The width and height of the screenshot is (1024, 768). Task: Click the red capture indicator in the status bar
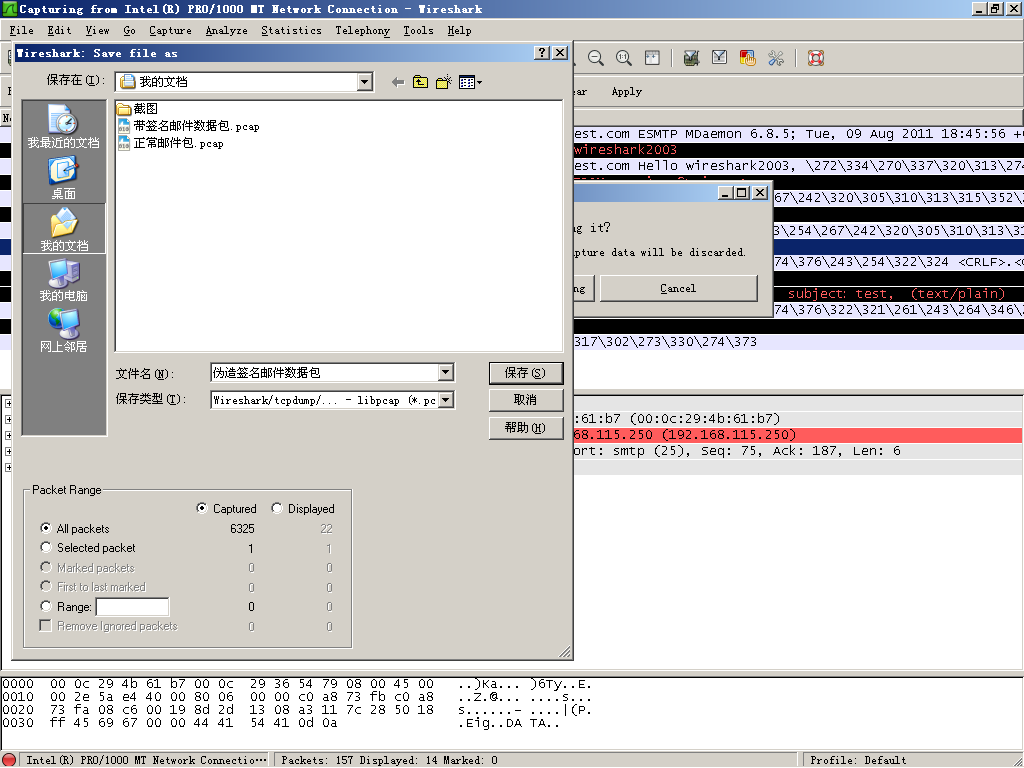coord(9,760)
